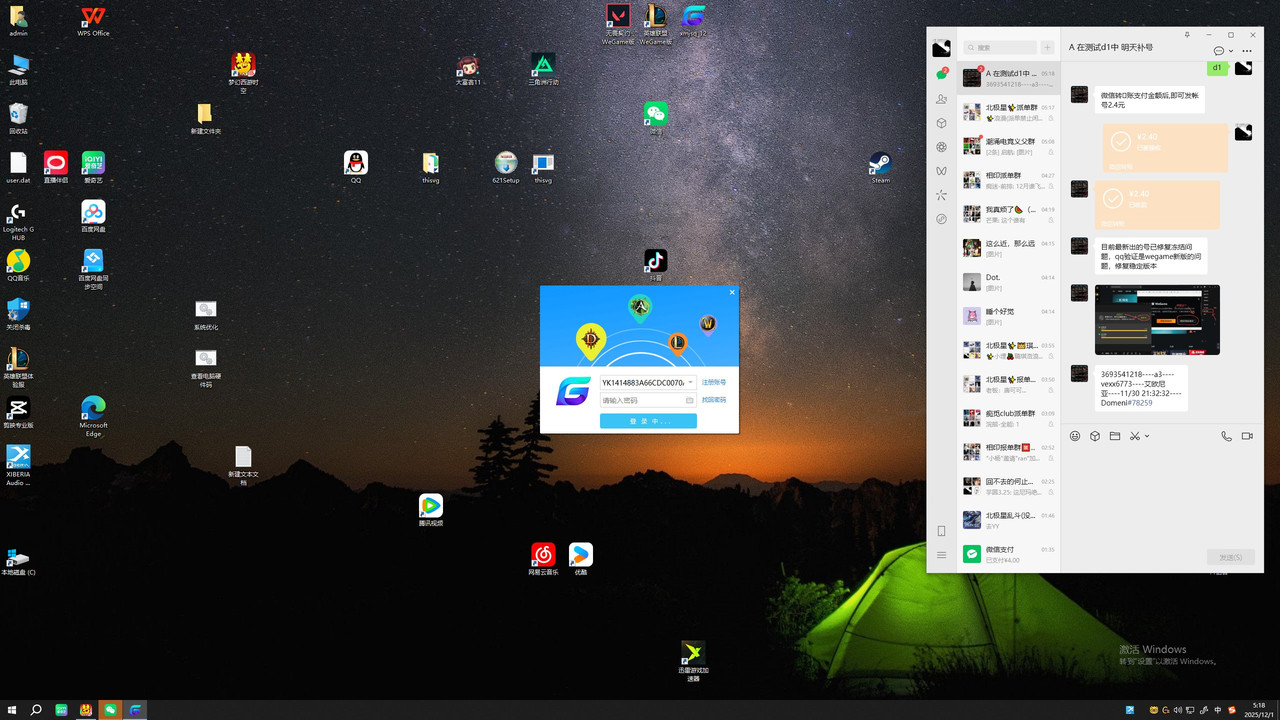Select the 疯批club派单群 chat

click(x=1008, y=418)
